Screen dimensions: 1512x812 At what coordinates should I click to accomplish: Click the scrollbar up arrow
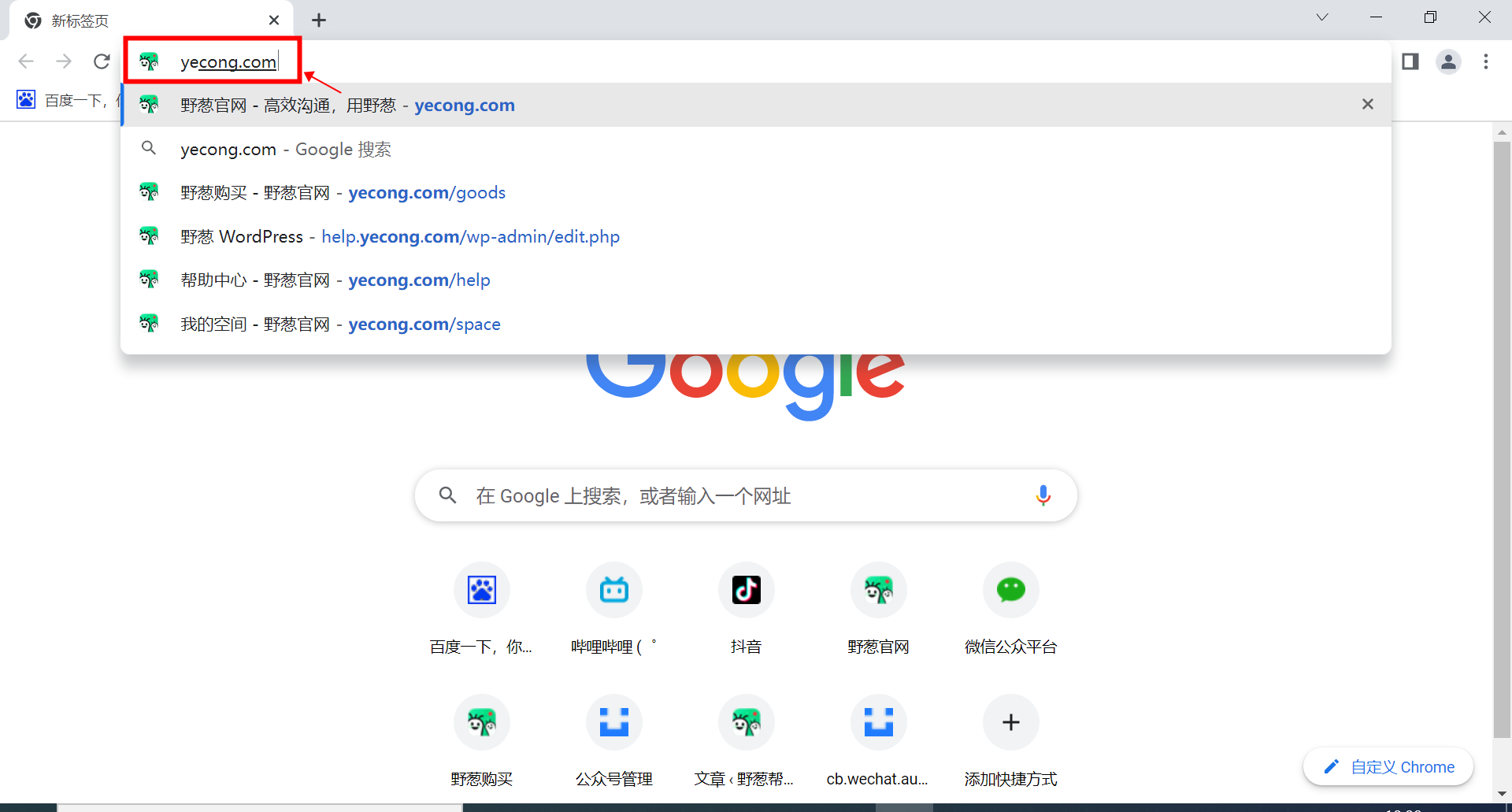point(1502,132)
